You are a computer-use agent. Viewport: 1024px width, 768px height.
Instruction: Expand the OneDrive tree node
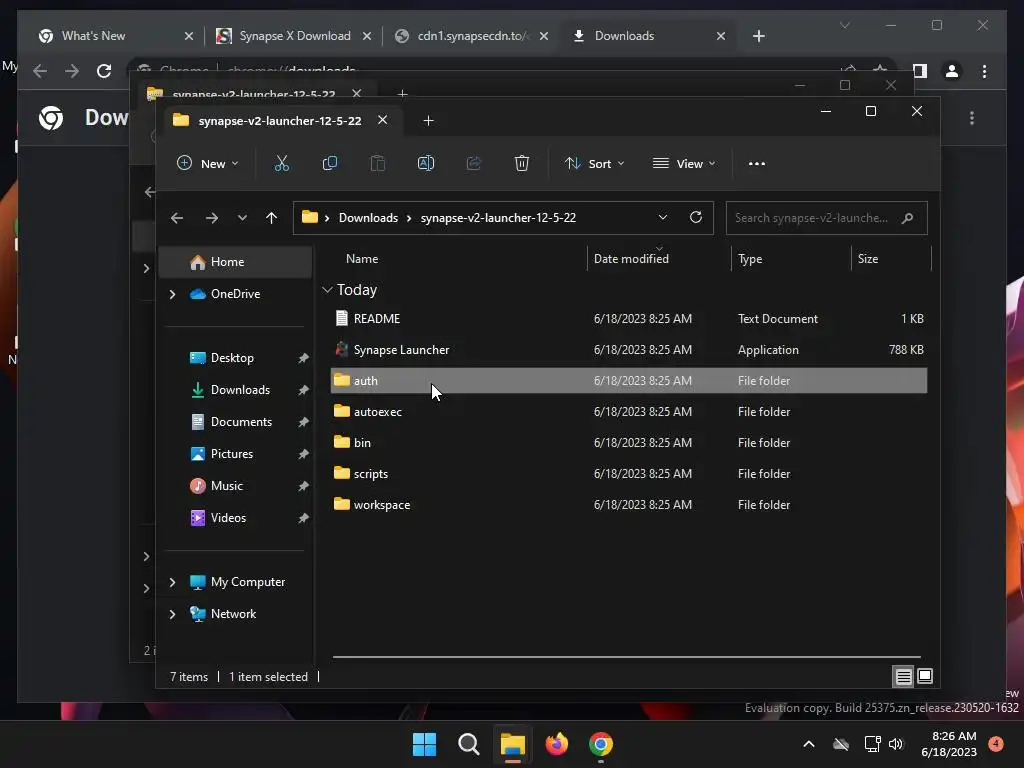click(172, 295)
